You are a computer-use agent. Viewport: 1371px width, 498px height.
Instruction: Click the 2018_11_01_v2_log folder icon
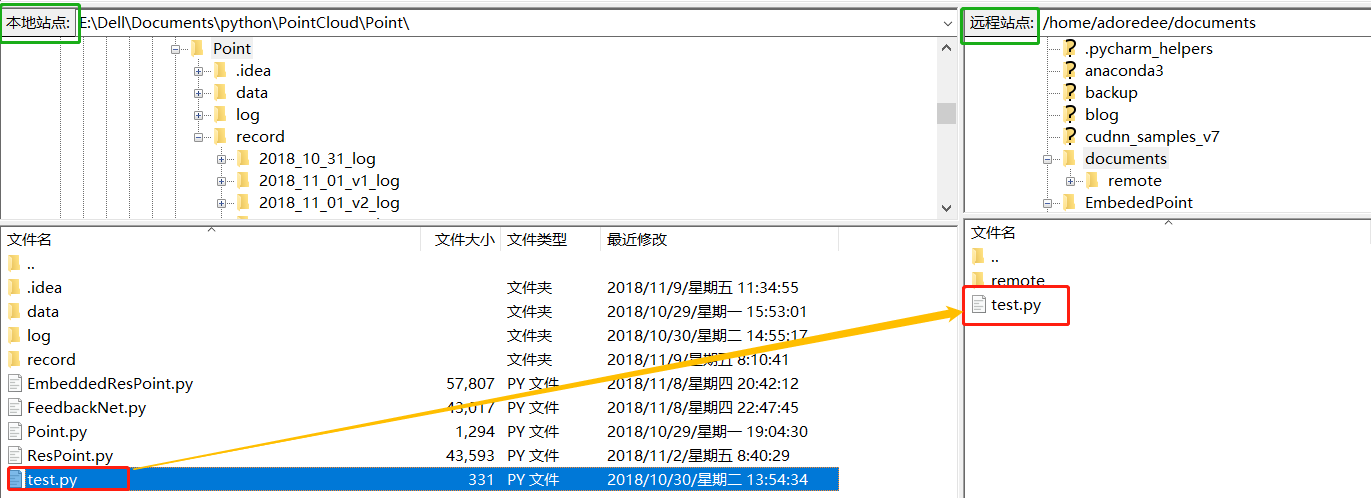(243, 202)
